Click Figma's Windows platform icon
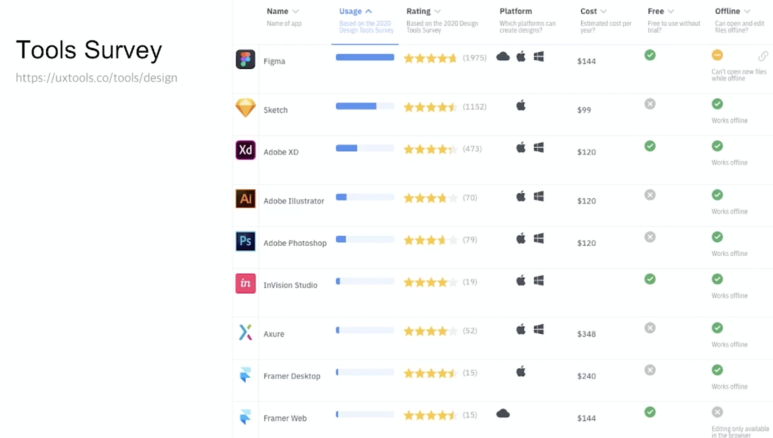Viewport: 773px width, 438px height. 538,56
